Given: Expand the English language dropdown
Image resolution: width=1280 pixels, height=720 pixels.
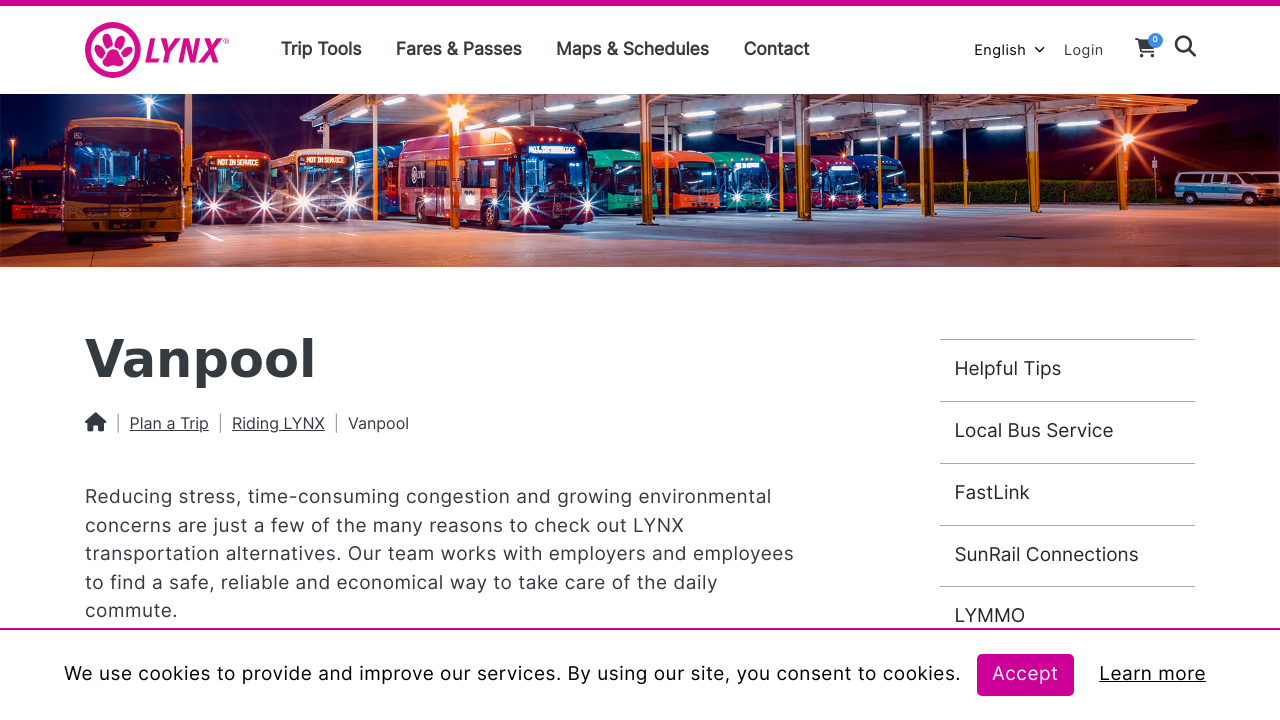Looking at the screenshot, I should [1038, 48].
